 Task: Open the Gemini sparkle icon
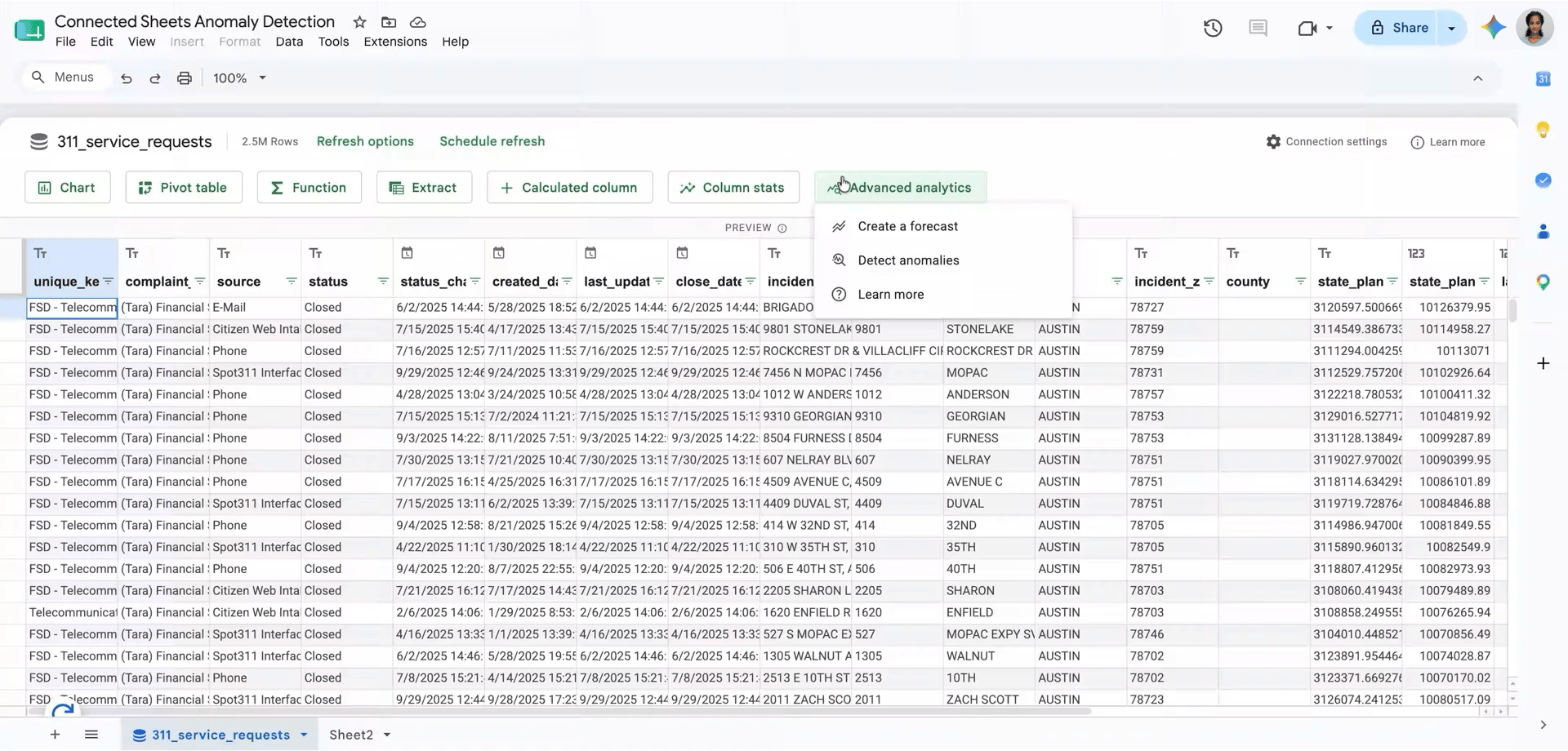coord(1494,28)
